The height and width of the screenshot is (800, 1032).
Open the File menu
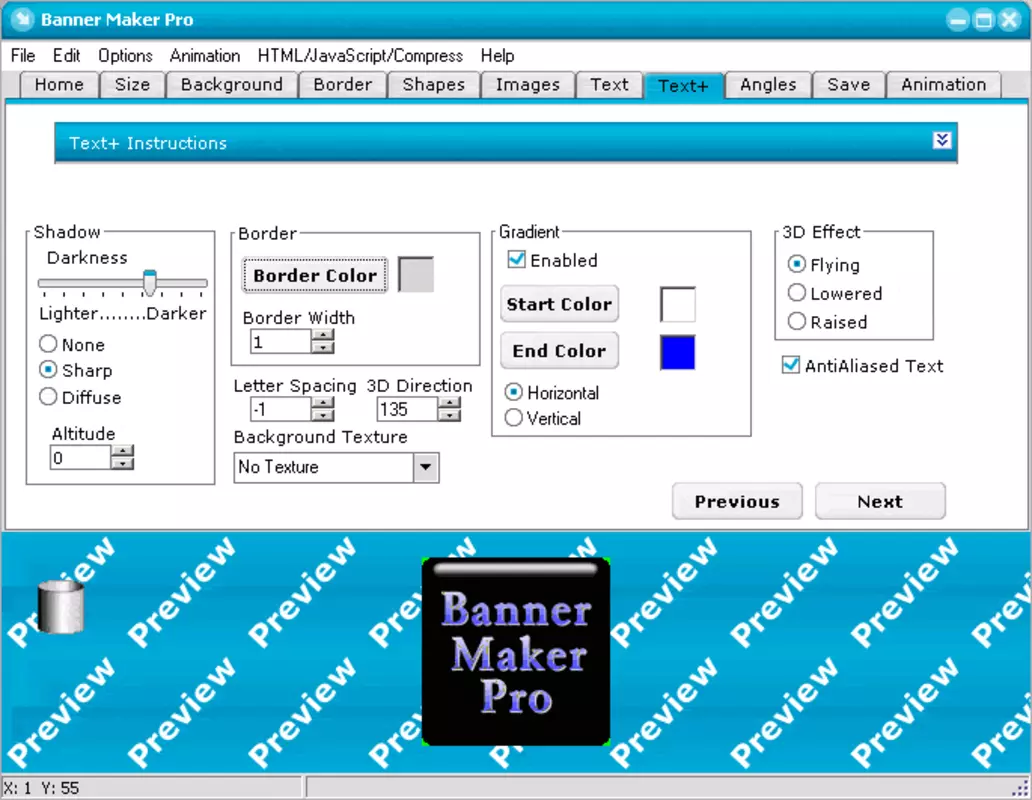pos(23,56)
